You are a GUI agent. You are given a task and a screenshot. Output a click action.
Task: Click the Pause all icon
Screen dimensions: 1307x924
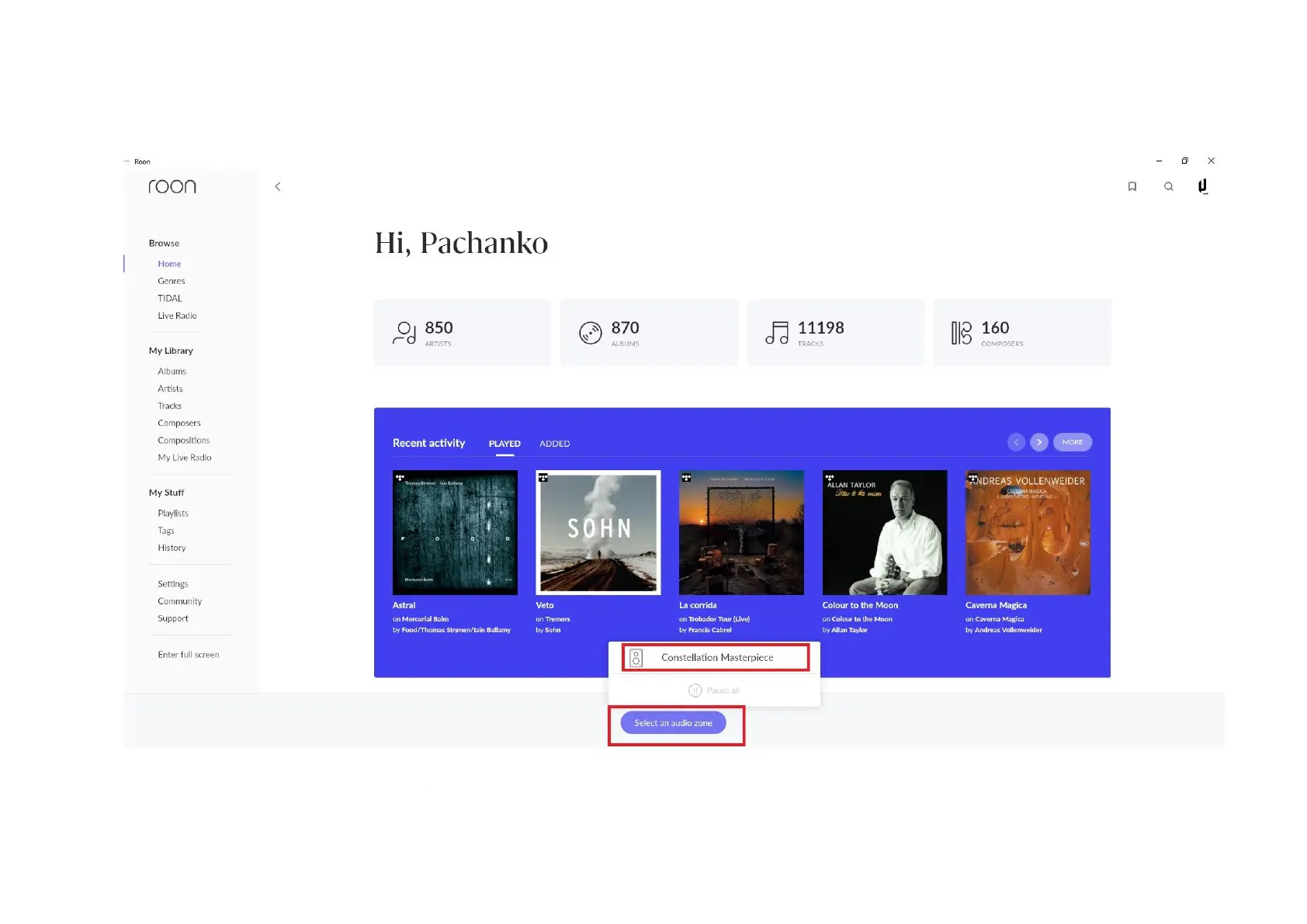tap(695, 690)
